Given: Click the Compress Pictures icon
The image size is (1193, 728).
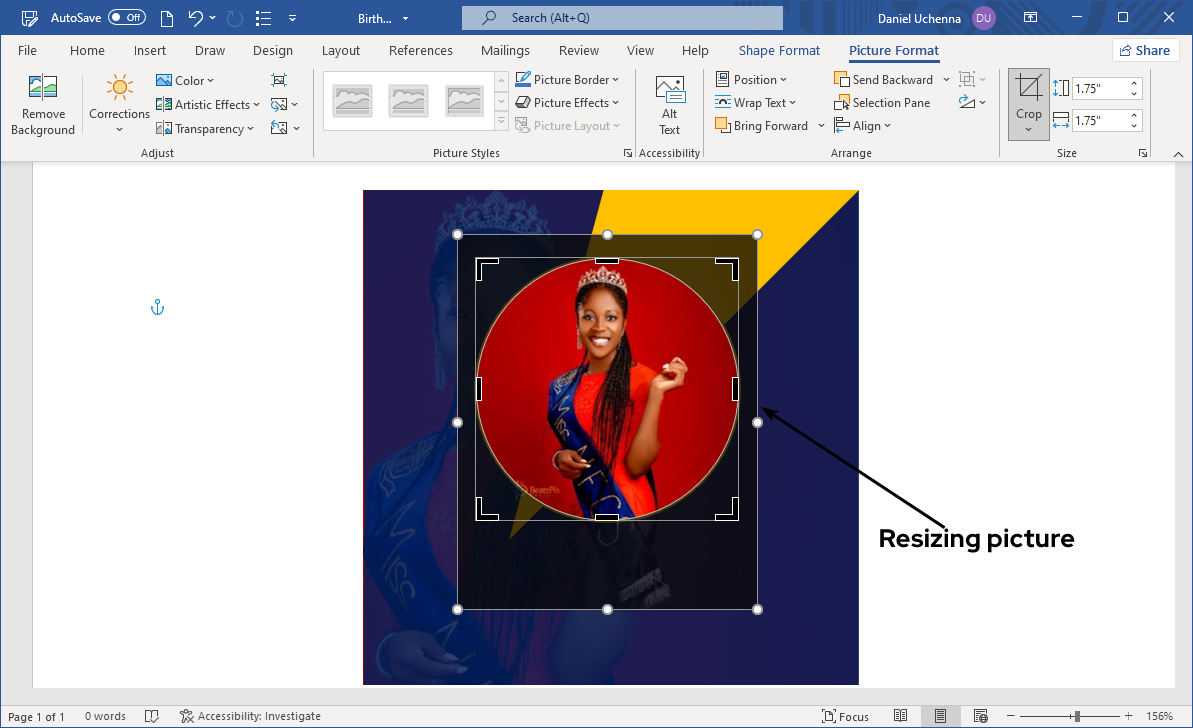Looking at the screenshot, I should pos(279,81).
